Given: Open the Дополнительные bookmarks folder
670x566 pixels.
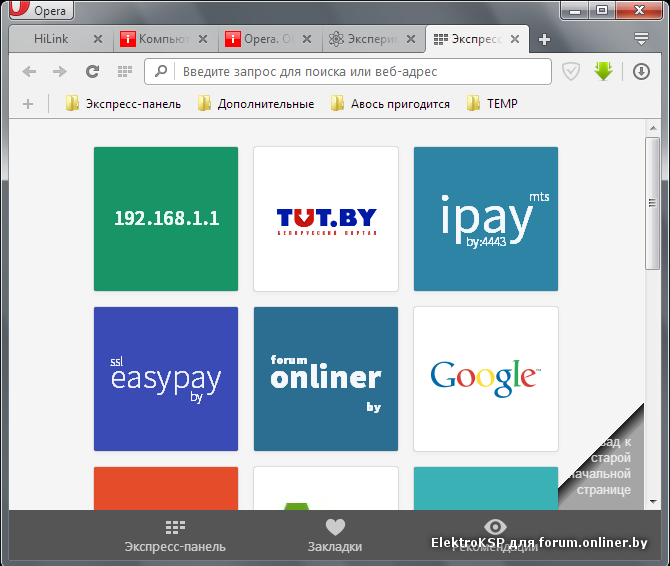Looking at the screenshot, I should 256,104.
